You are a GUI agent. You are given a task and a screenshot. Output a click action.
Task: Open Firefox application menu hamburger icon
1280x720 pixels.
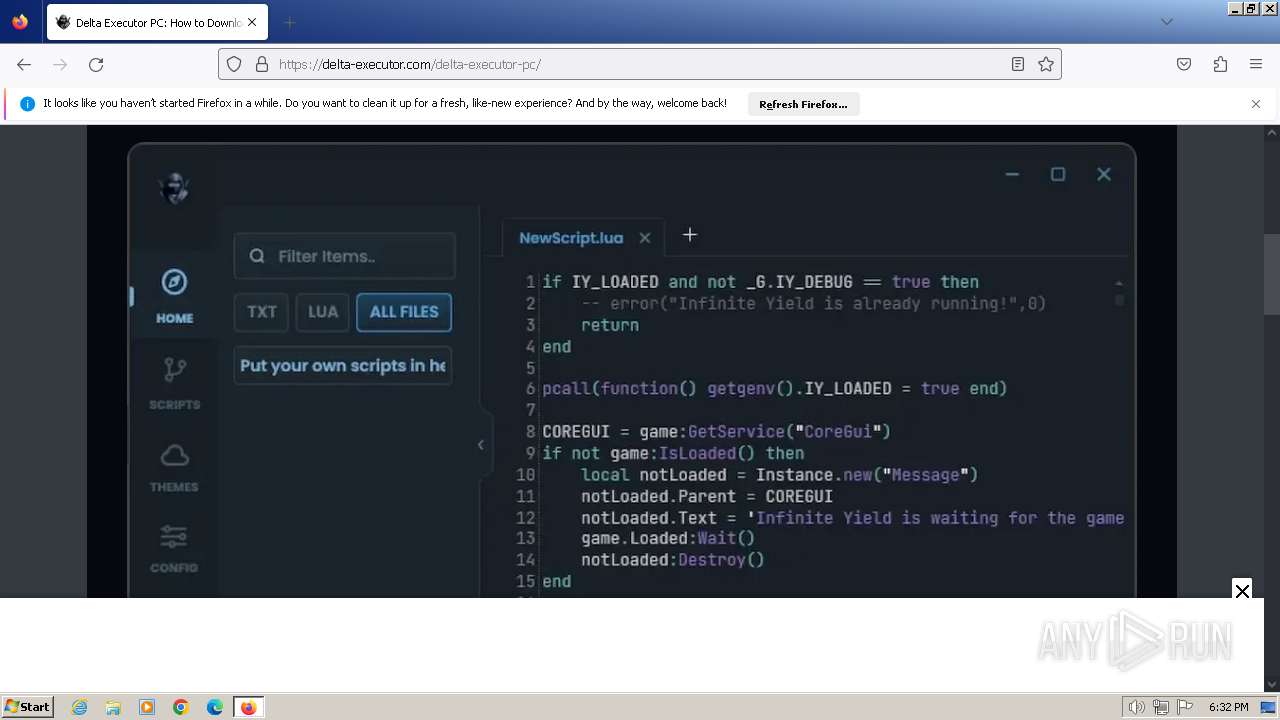[1256, 64]
